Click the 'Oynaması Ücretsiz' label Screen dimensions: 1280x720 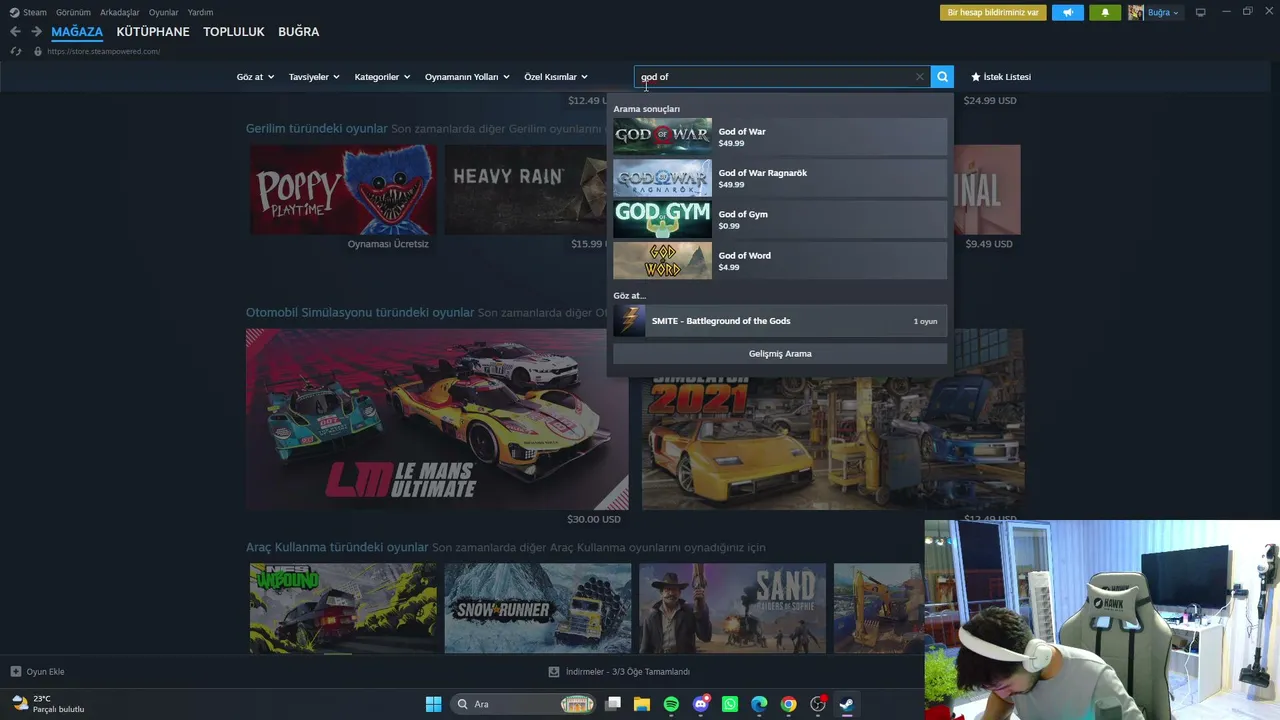pos(388,244)
